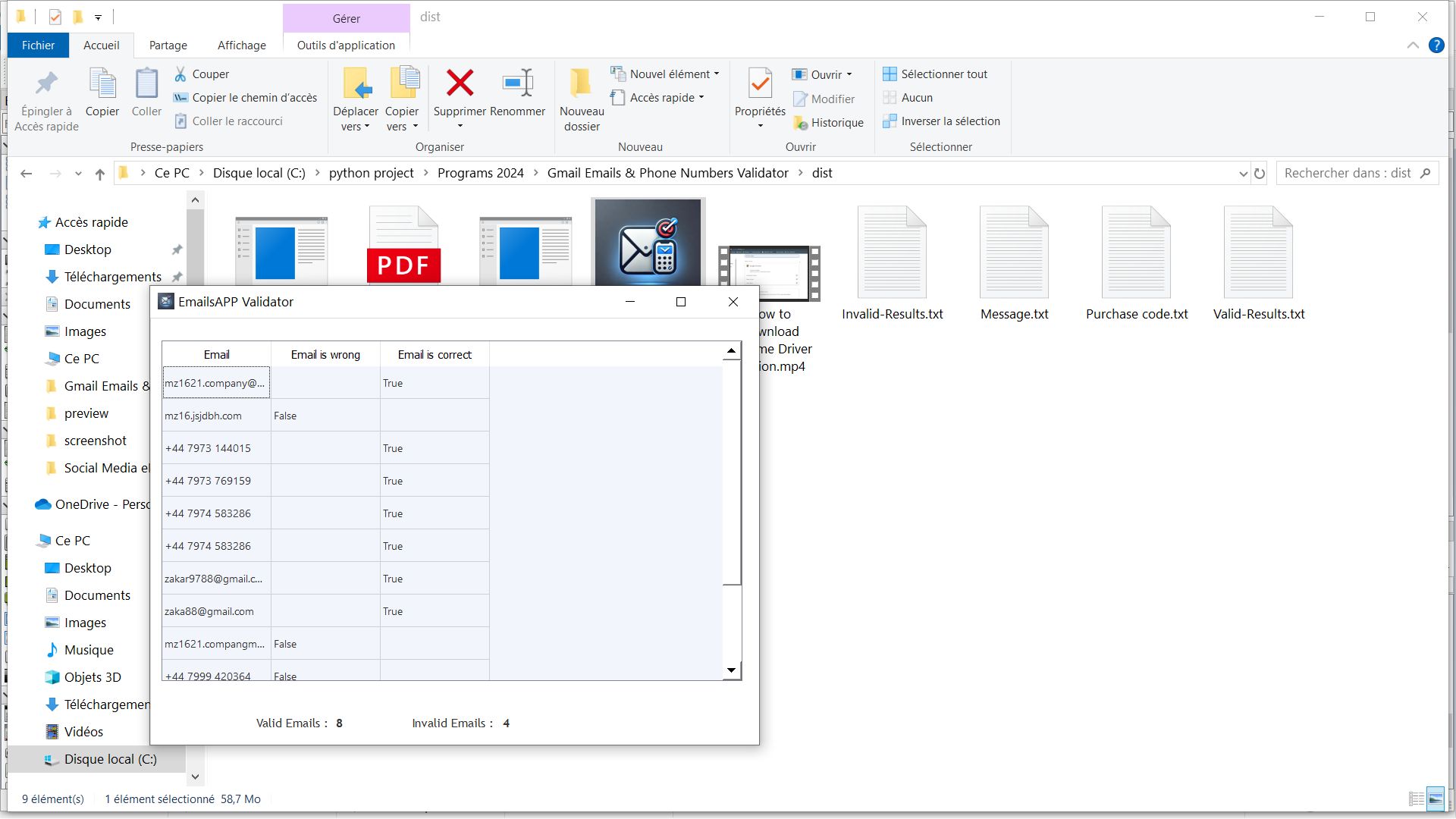Switch to Partage tab

[x=168, y=45]
